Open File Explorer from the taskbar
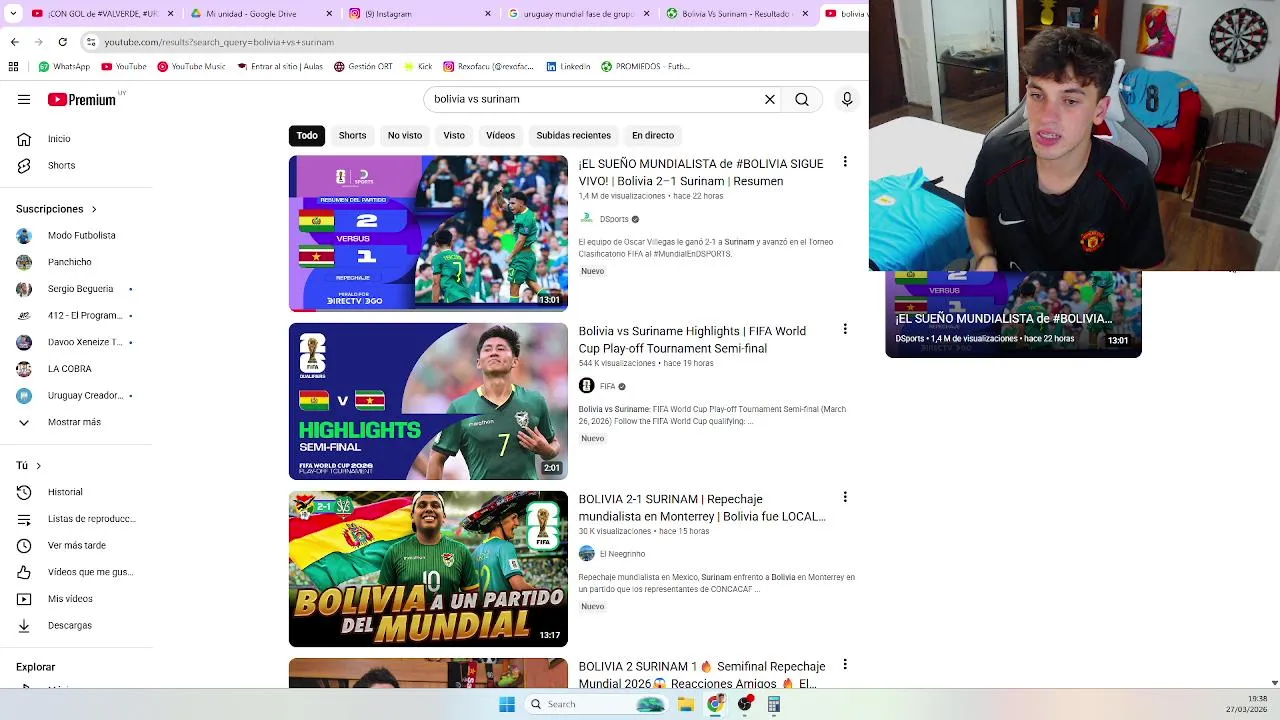This screenshot has height=720, width=1280. pos(686,704)
